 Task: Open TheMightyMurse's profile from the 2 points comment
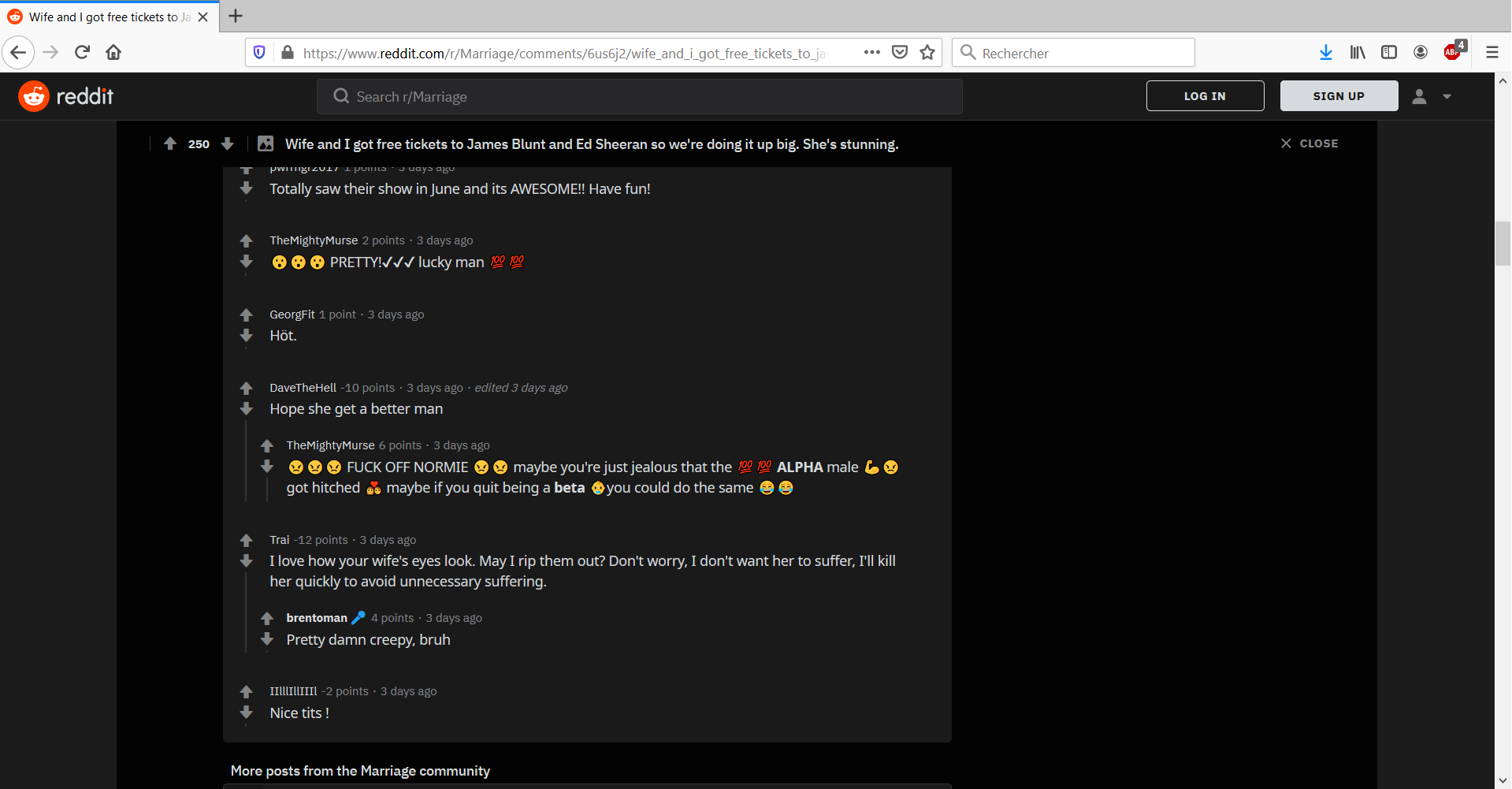click(314, 240)
